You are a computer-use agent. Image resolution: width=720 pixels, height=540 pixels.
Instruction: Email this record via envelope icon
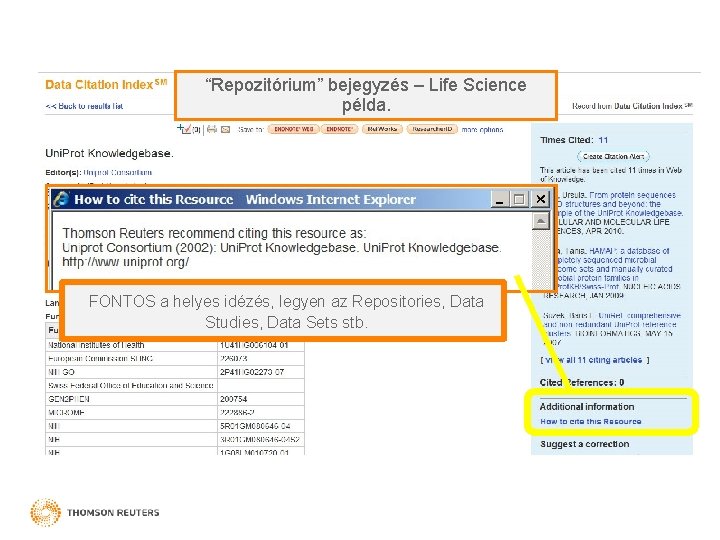225,129
